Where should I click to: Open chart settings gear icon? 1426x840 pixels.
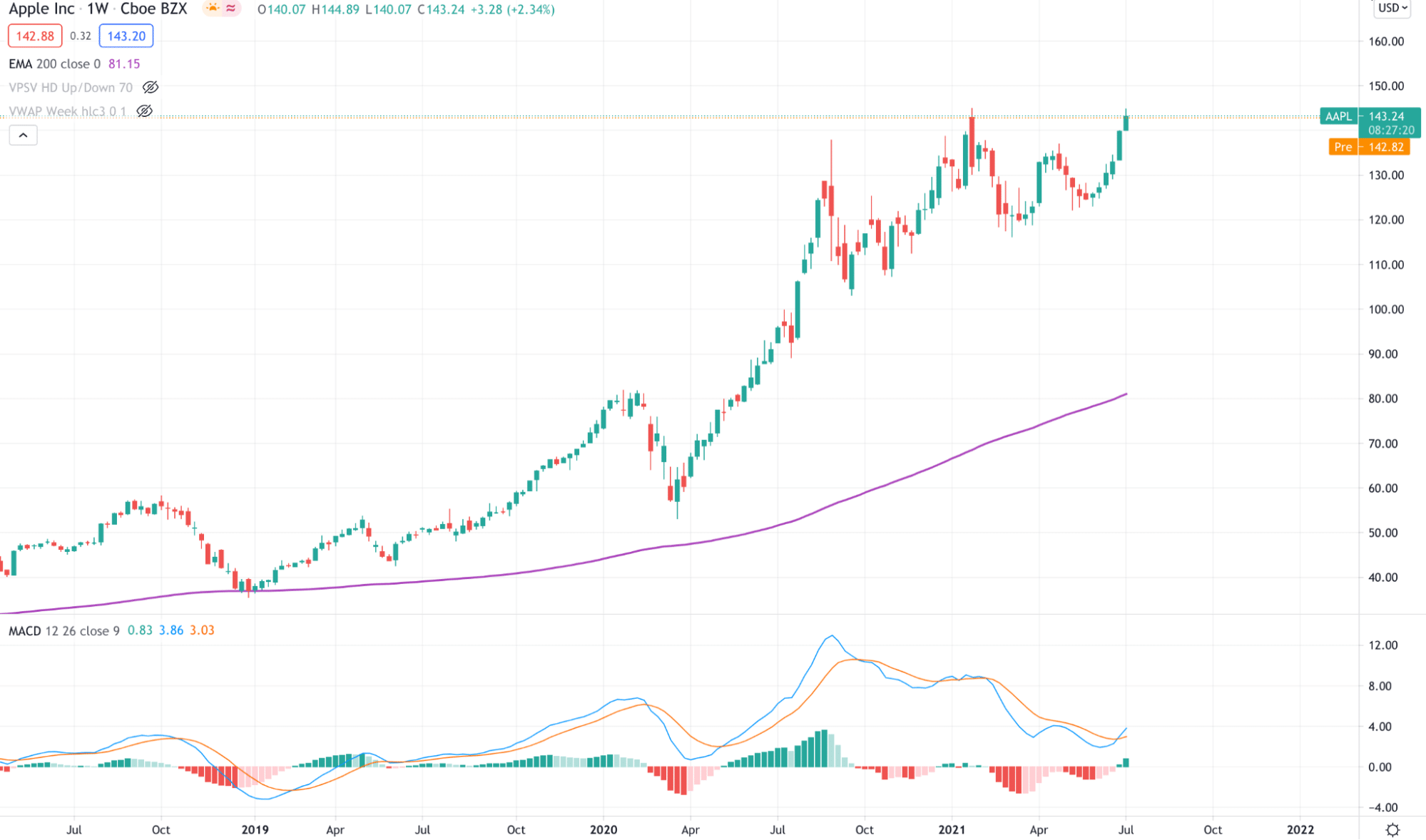pyautogui.click(x=1392, y=830)
